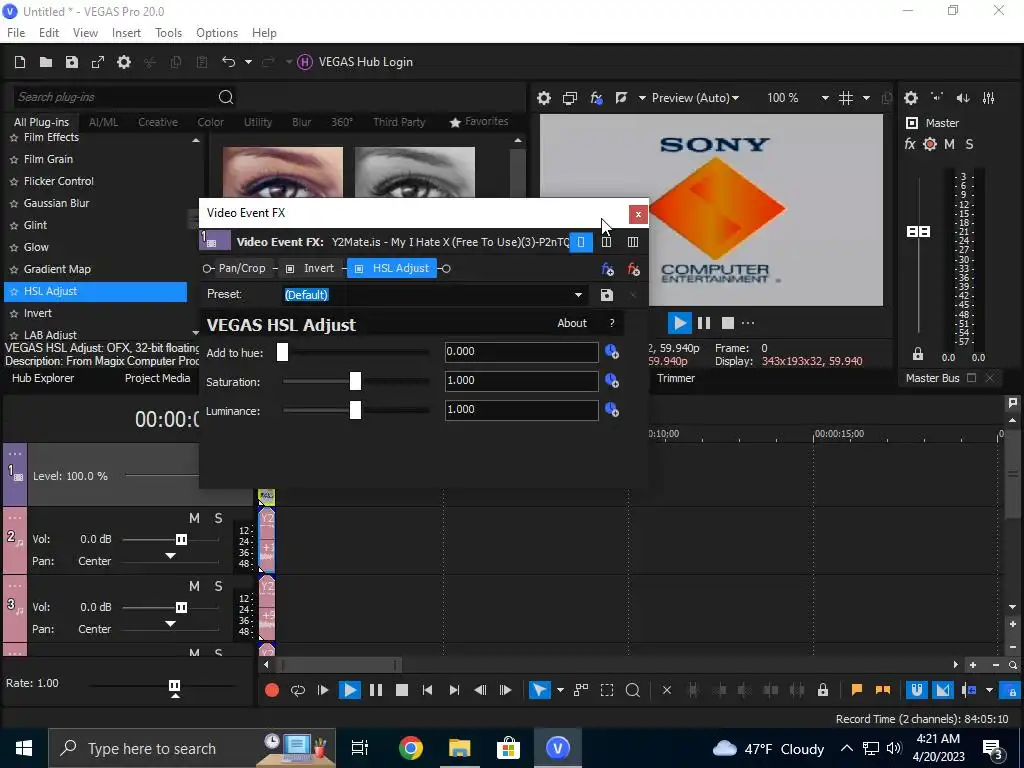Open the Preset (Default) dropdown

[x=578, y=295]
